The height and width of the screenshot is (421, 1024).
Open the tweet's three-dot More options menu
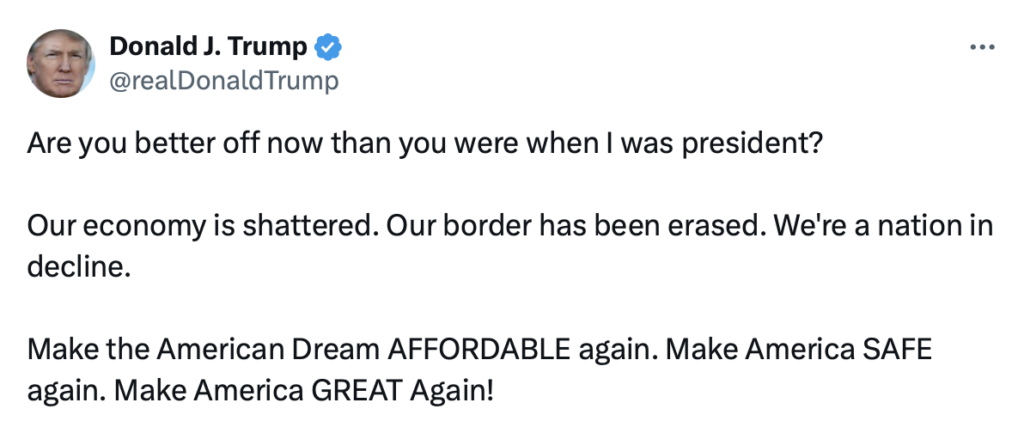[x=982, y=47]
